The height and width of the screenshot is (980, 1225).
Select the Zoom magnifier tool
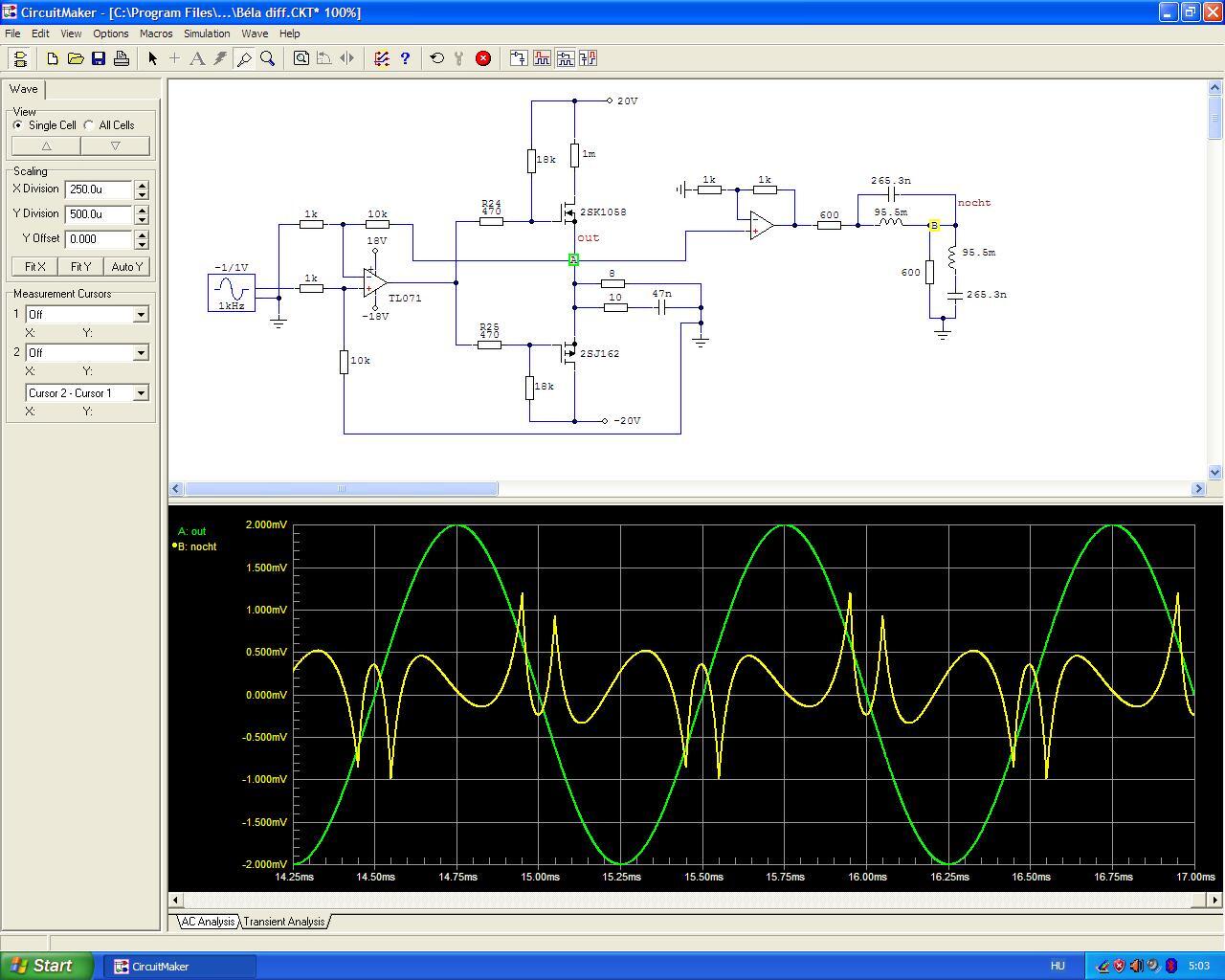click(x=268, y=58)
